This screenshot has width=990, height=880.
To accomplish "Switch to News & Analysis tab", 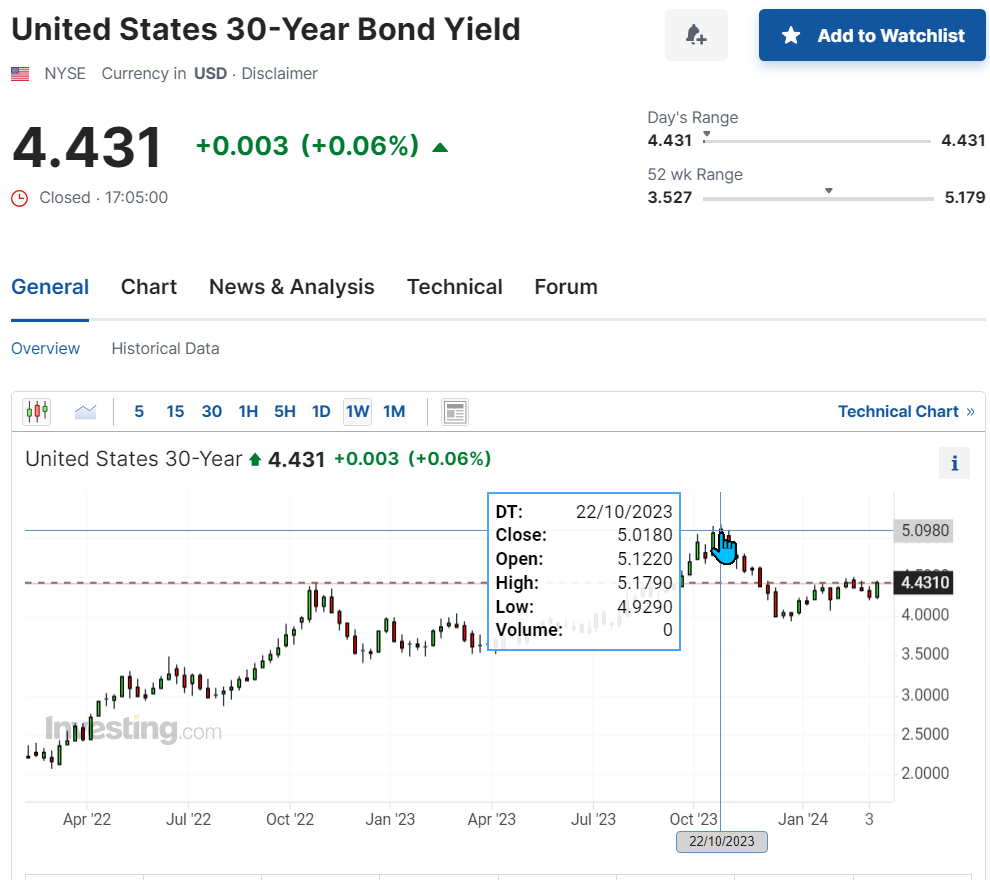I will tap(292, 287).
